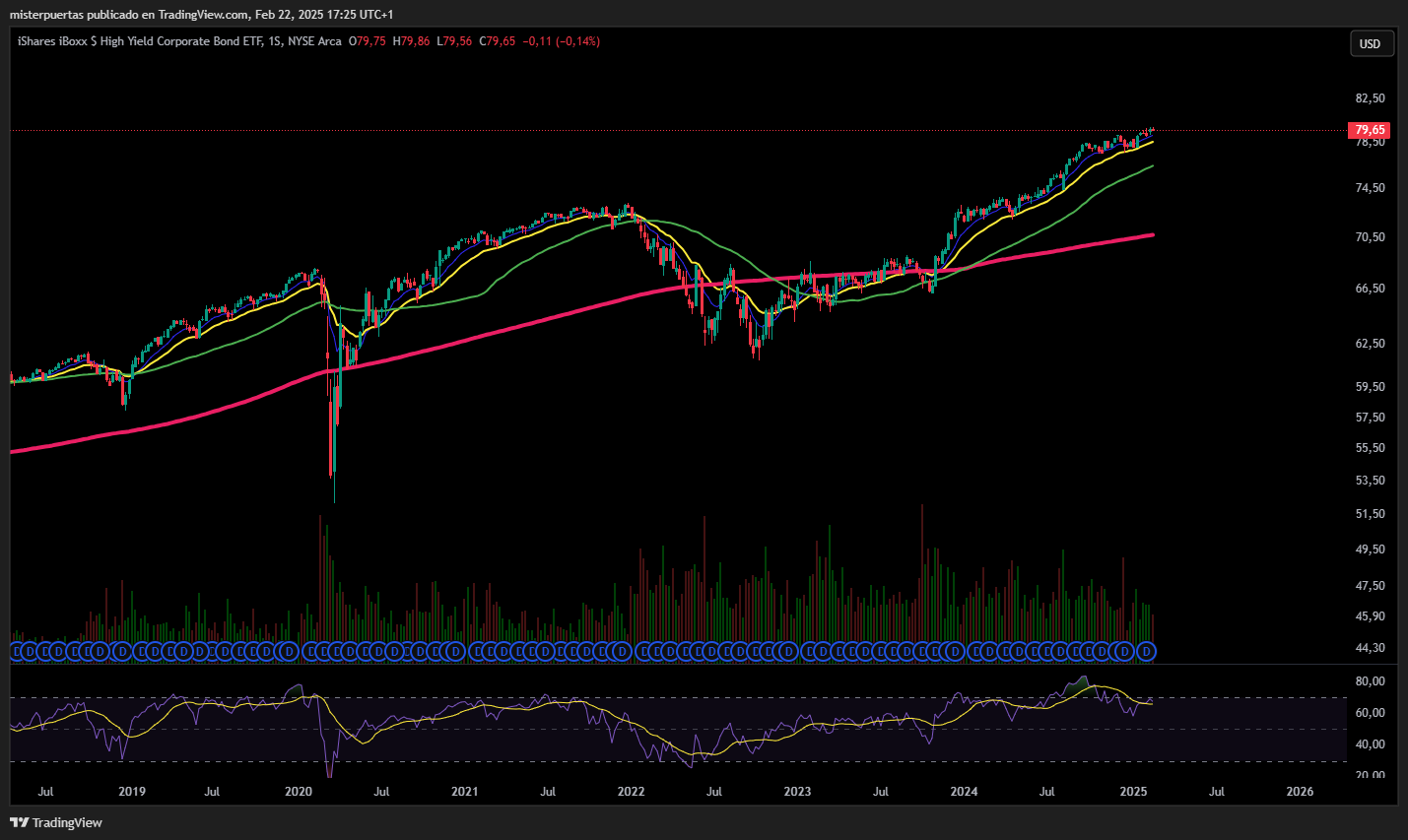Click the Jul label between 2025 and 2026

(x=1217, y=792)
